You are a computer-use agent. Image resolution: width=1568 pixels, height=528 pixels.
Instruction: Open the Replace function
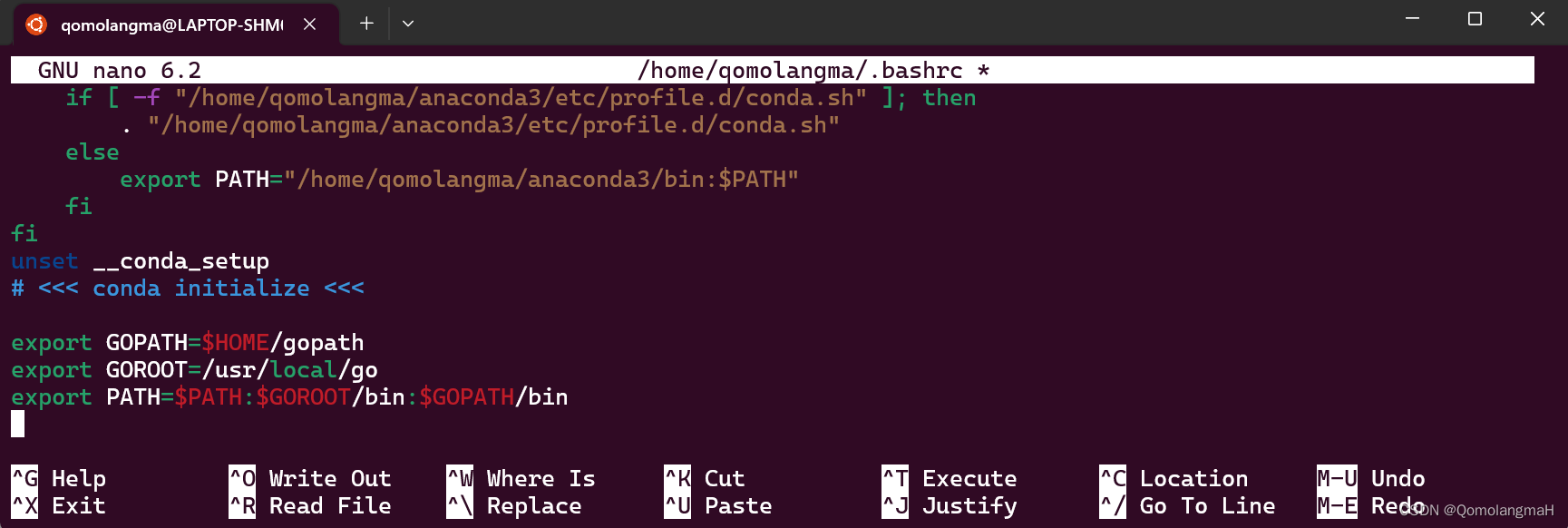pos(517,505)
